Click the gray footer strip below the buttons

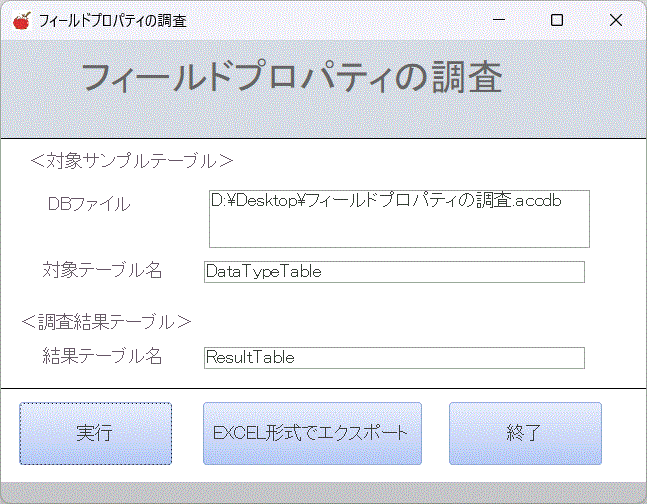pyautogui.click(x=324, y=492)
